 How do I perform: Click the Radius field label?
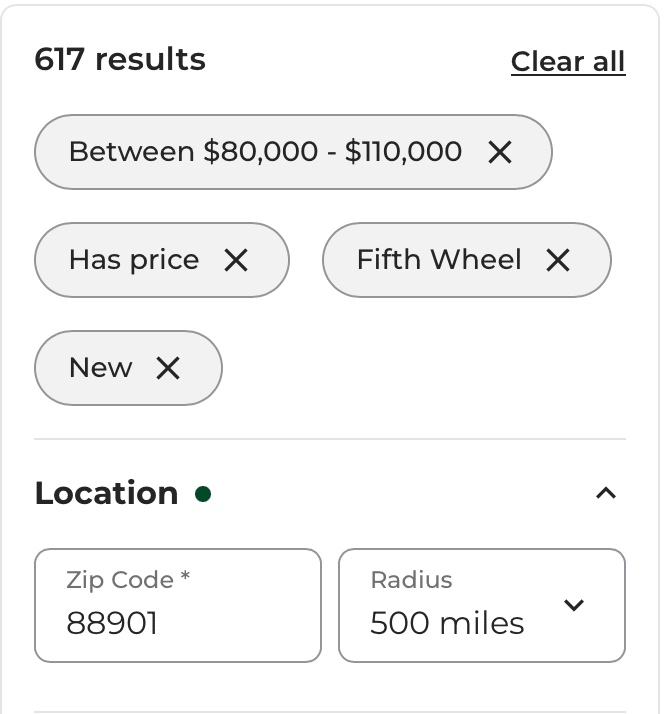(x=411, y=580)
